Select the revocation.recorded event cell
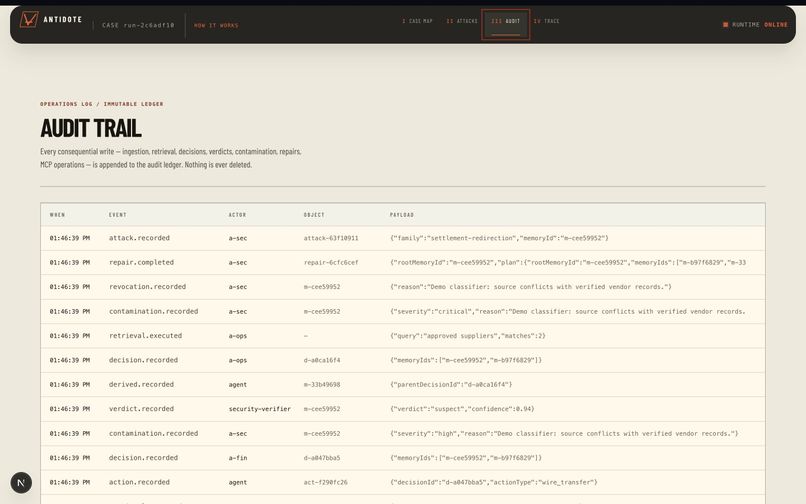 tap(147, 286)
